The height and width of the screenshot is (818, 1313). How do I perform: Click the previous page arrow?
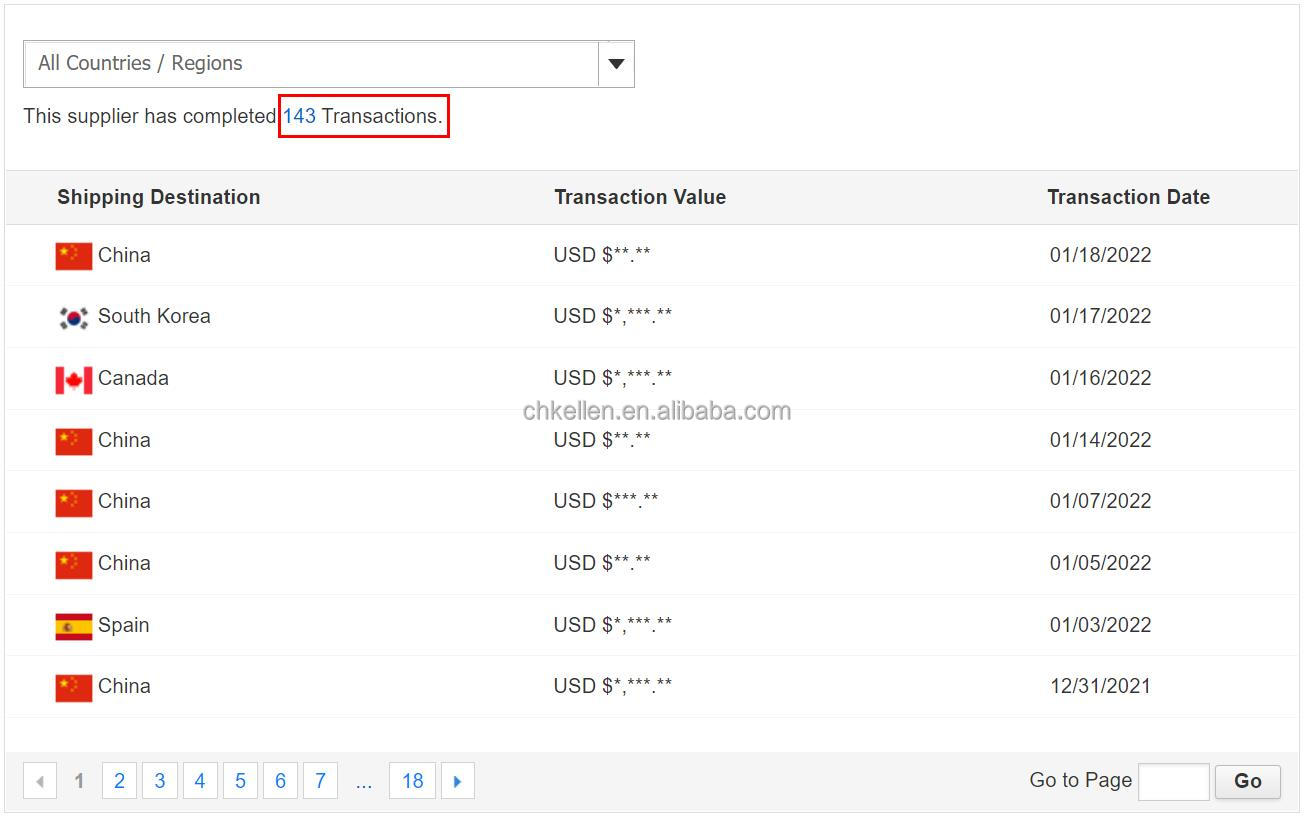click(x=40, y=781)
